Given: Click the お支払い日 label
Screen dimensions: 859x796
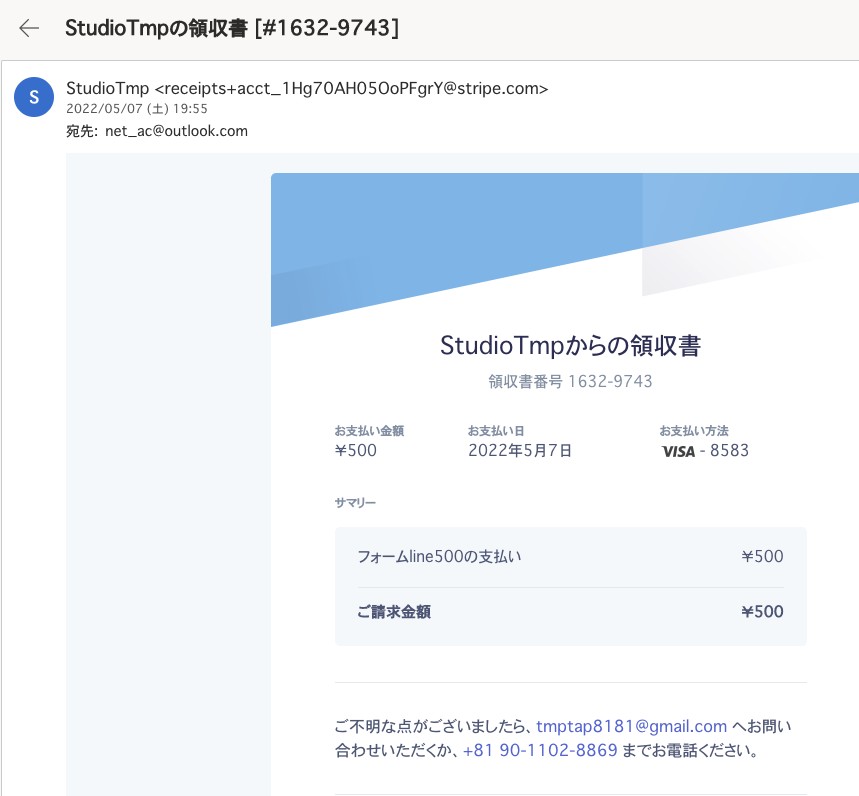Looking at the screenshot, I should click(x=496, y=431).
